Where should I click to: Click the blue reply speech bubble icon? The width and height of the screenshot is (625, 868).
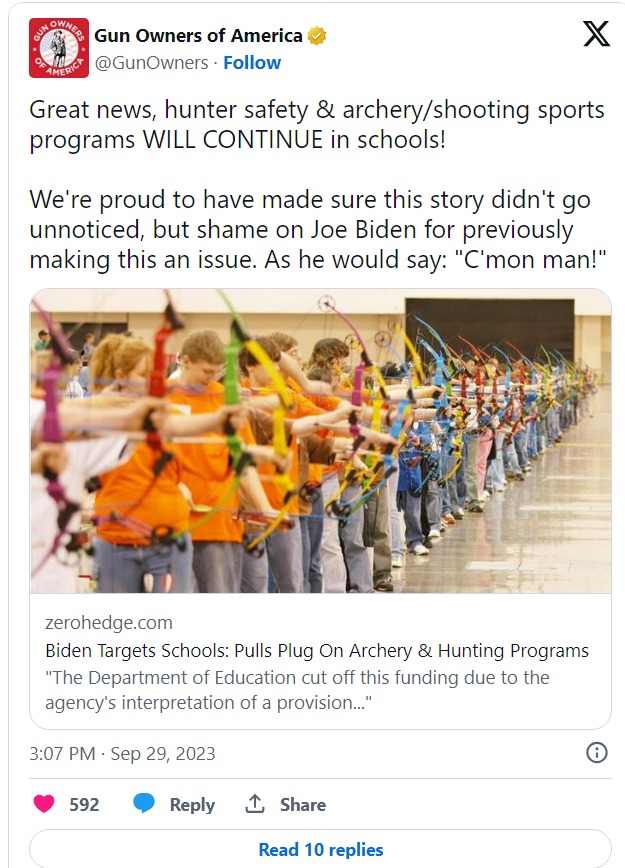144,803
